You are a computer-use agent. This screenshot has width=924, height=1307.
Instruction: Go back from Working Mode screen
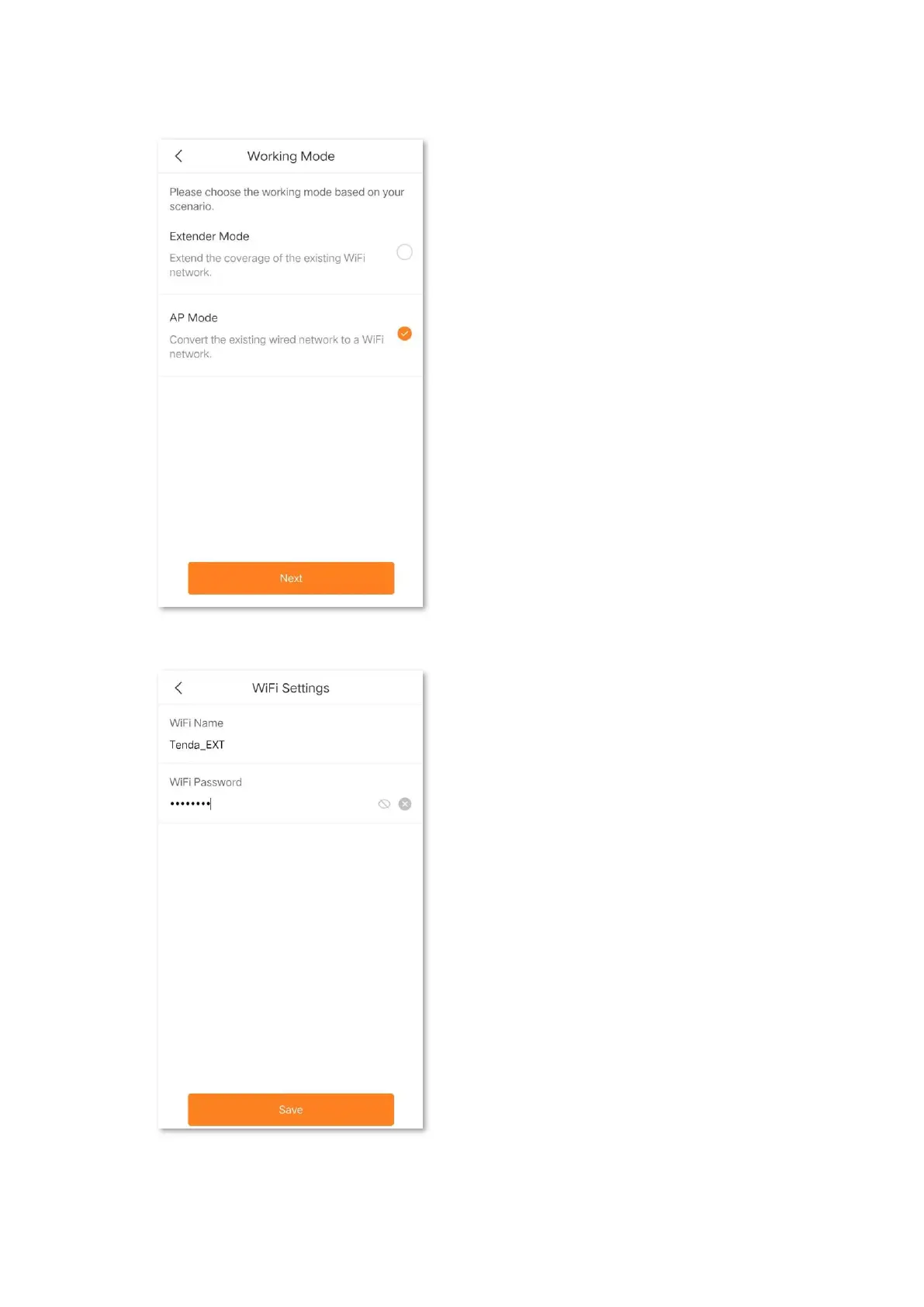(178, 156)
